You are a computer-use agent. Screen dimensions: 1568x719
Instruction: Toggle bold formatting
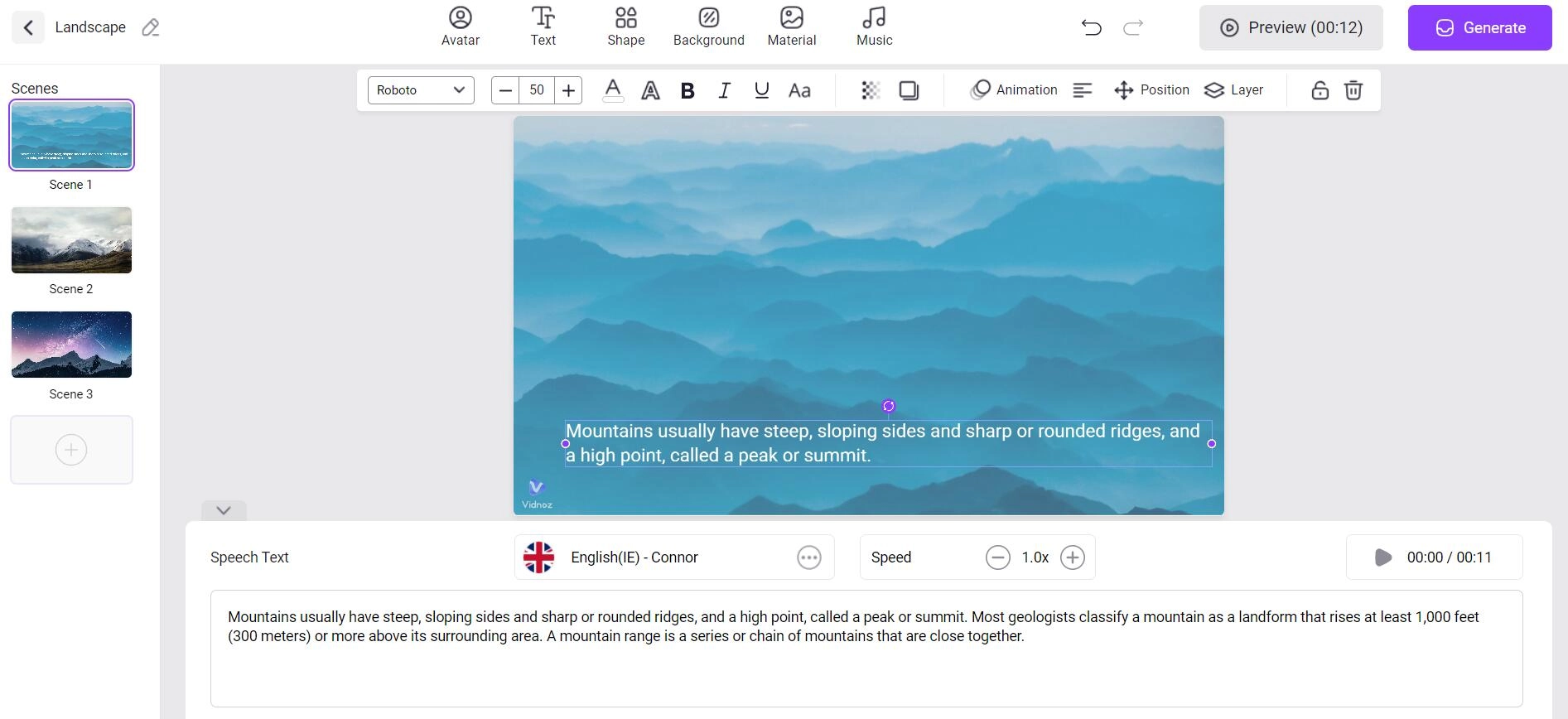[687, 90]
